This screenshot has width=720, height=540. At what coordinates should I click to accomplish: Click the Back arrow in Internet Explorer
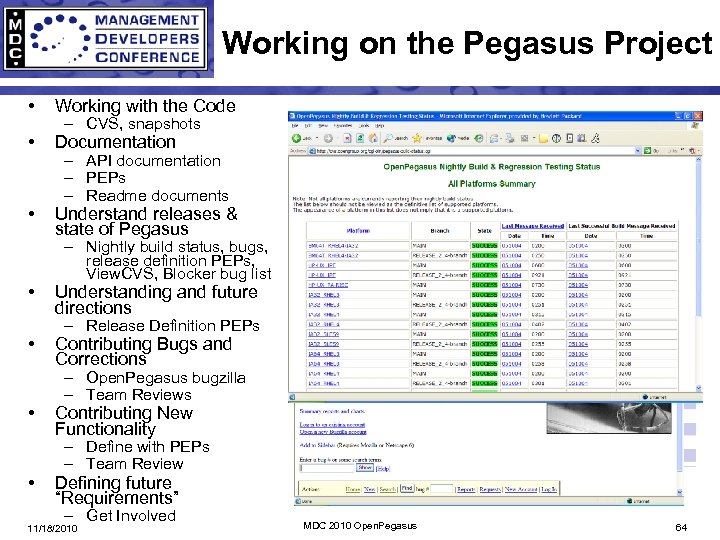[x=296, y=138]
